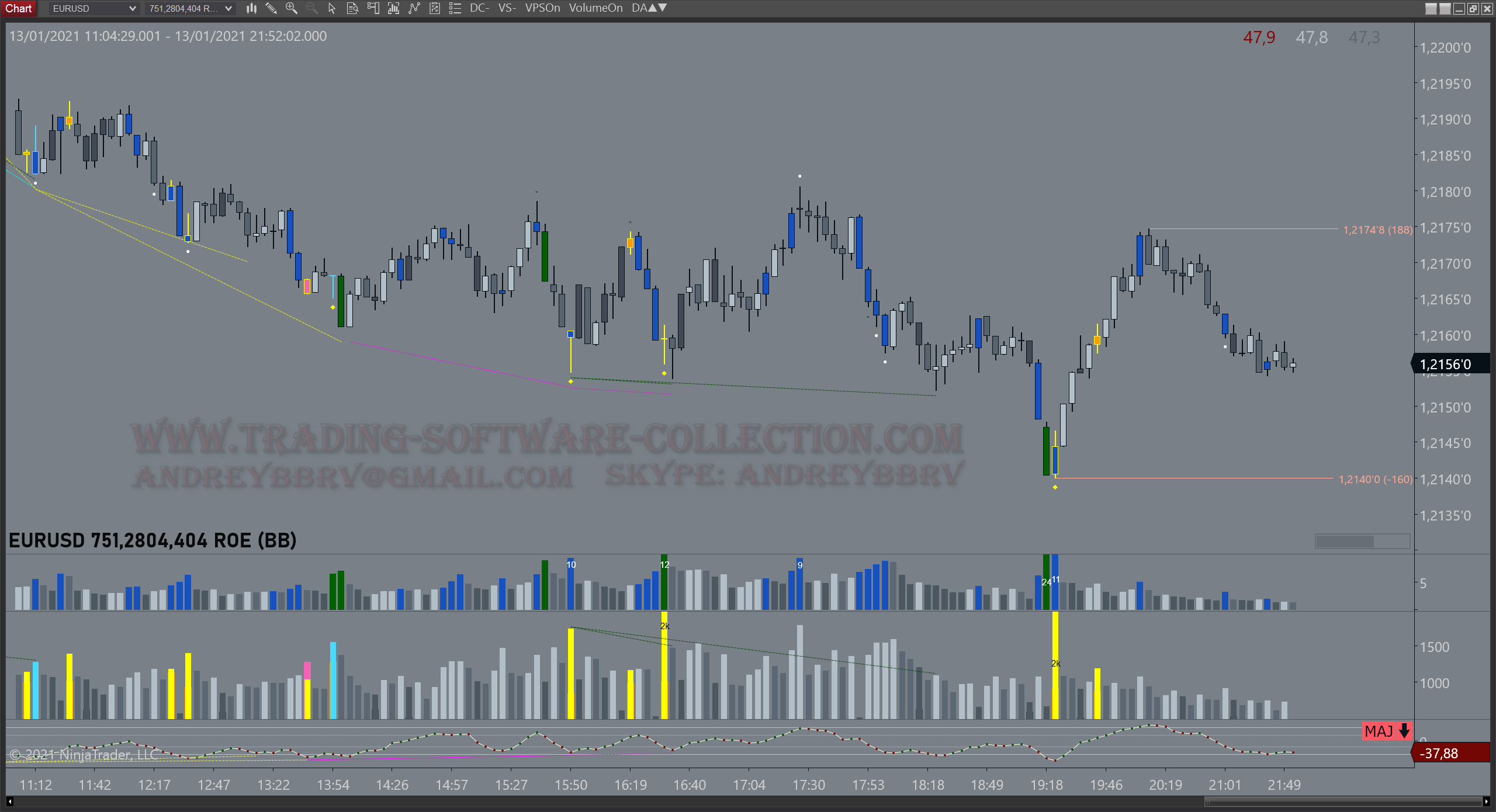
Task: Click the horizontal scrollbar thumb at bottom
Action: pos(1343,801)
